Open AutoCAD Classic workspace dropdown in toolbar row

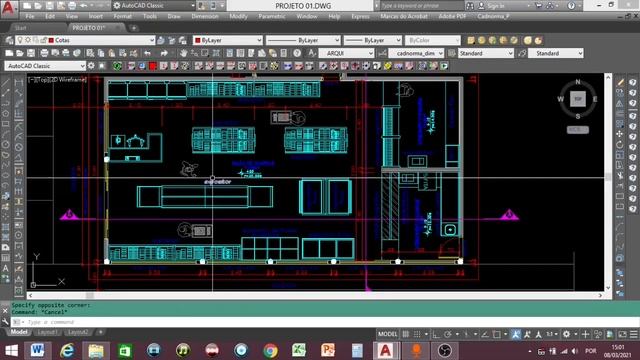click(45, 66)
